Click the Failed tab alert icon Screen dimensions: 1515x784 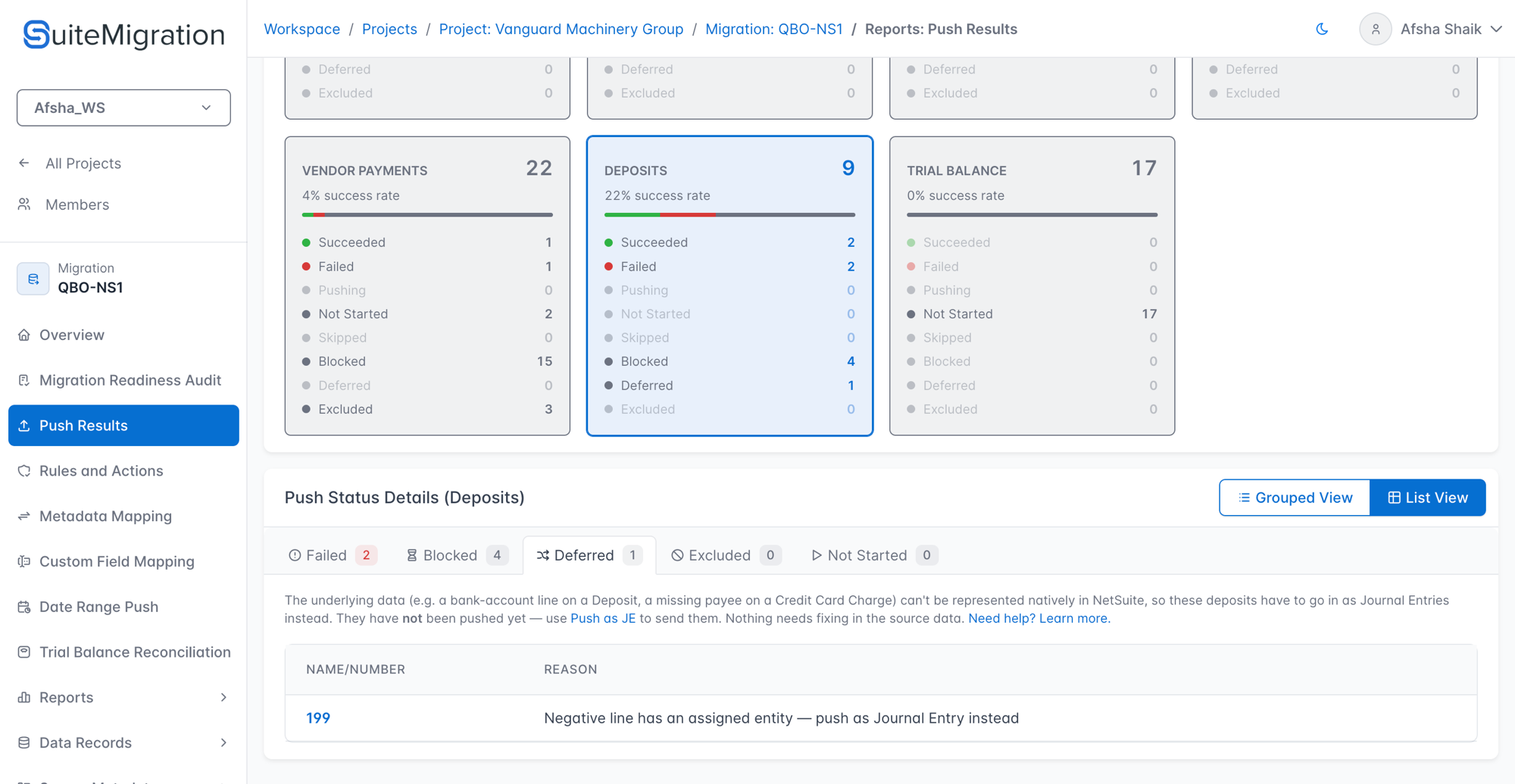tap(295, 555)
